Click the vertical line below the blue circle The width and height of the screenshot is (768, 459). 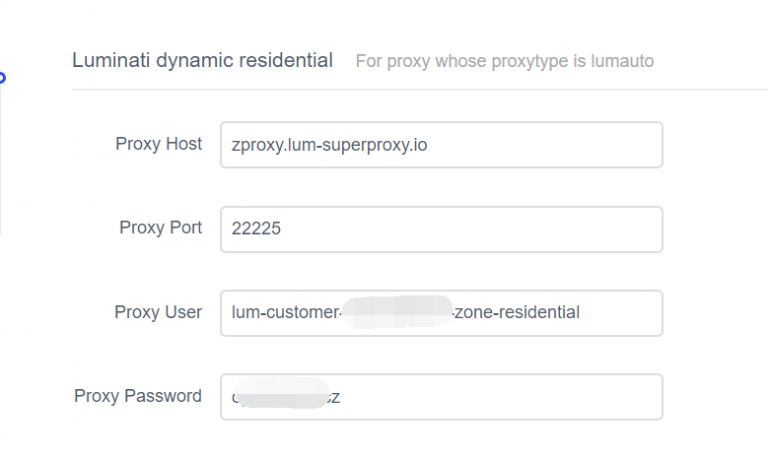point(1,160)
